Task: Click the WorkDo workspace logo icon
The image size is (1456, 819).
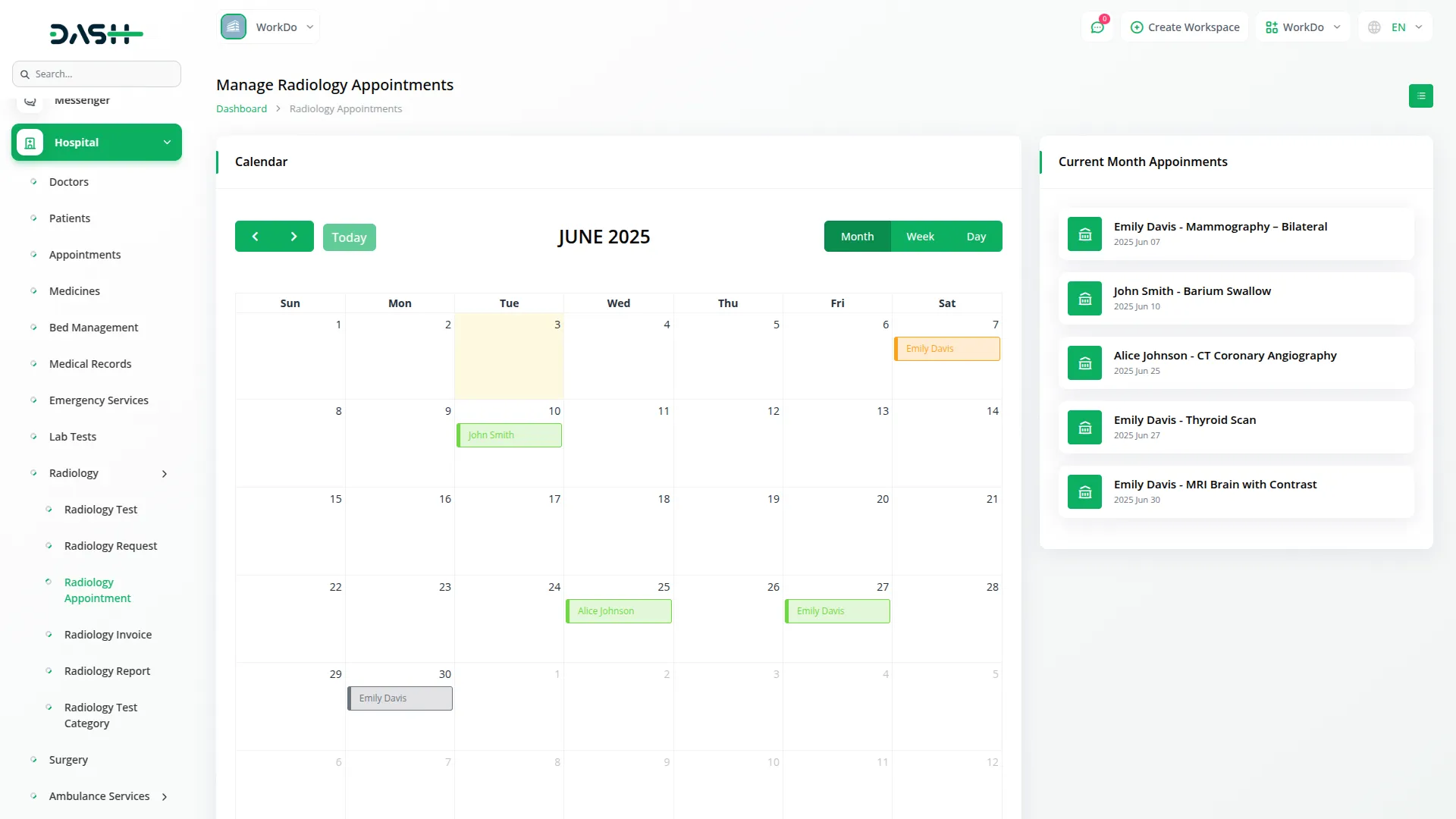Action: [x=234, y=27]
